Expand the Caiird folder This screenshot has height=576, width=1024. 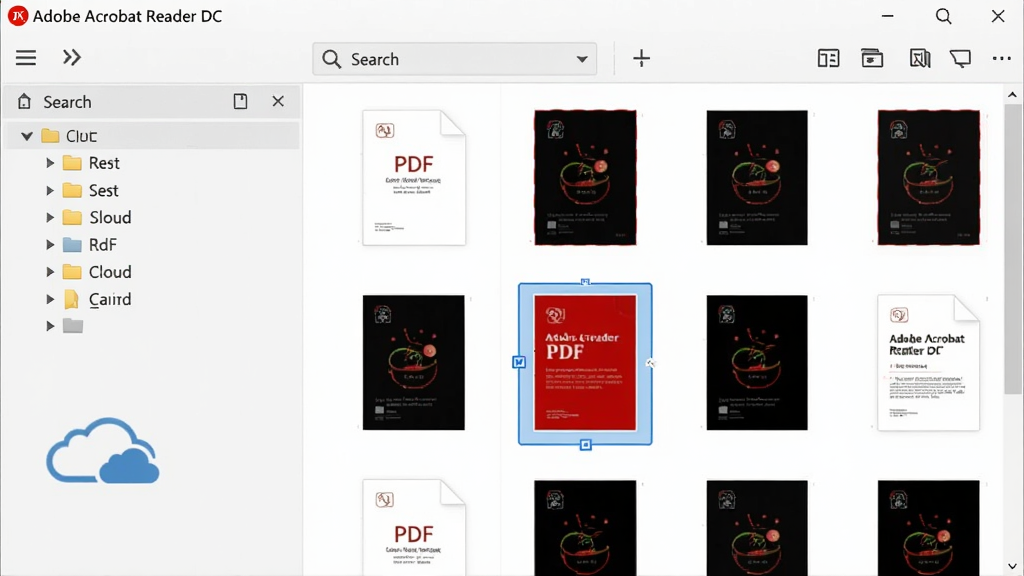tap(50, 299)
